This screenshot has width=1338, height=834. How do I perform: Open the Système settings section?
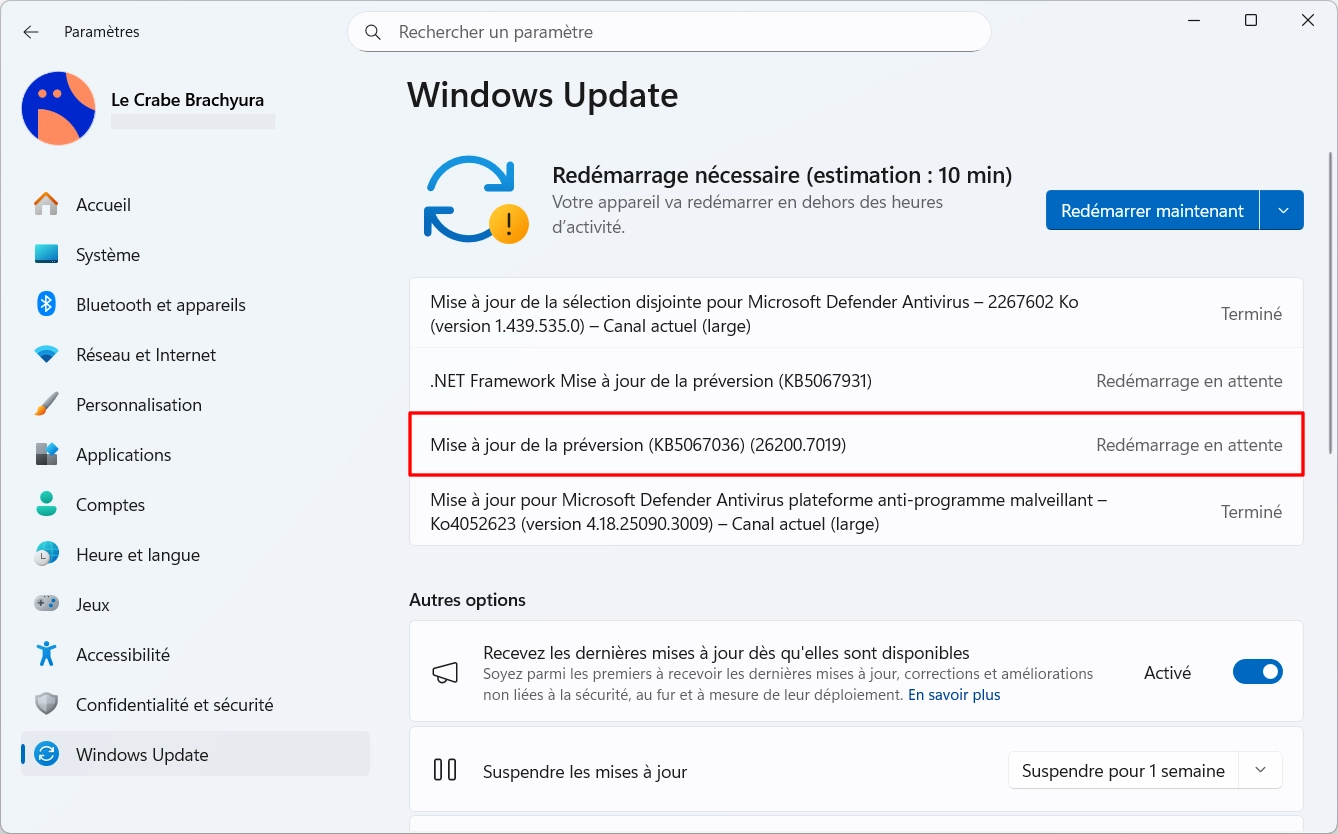(x=108, y=254)
